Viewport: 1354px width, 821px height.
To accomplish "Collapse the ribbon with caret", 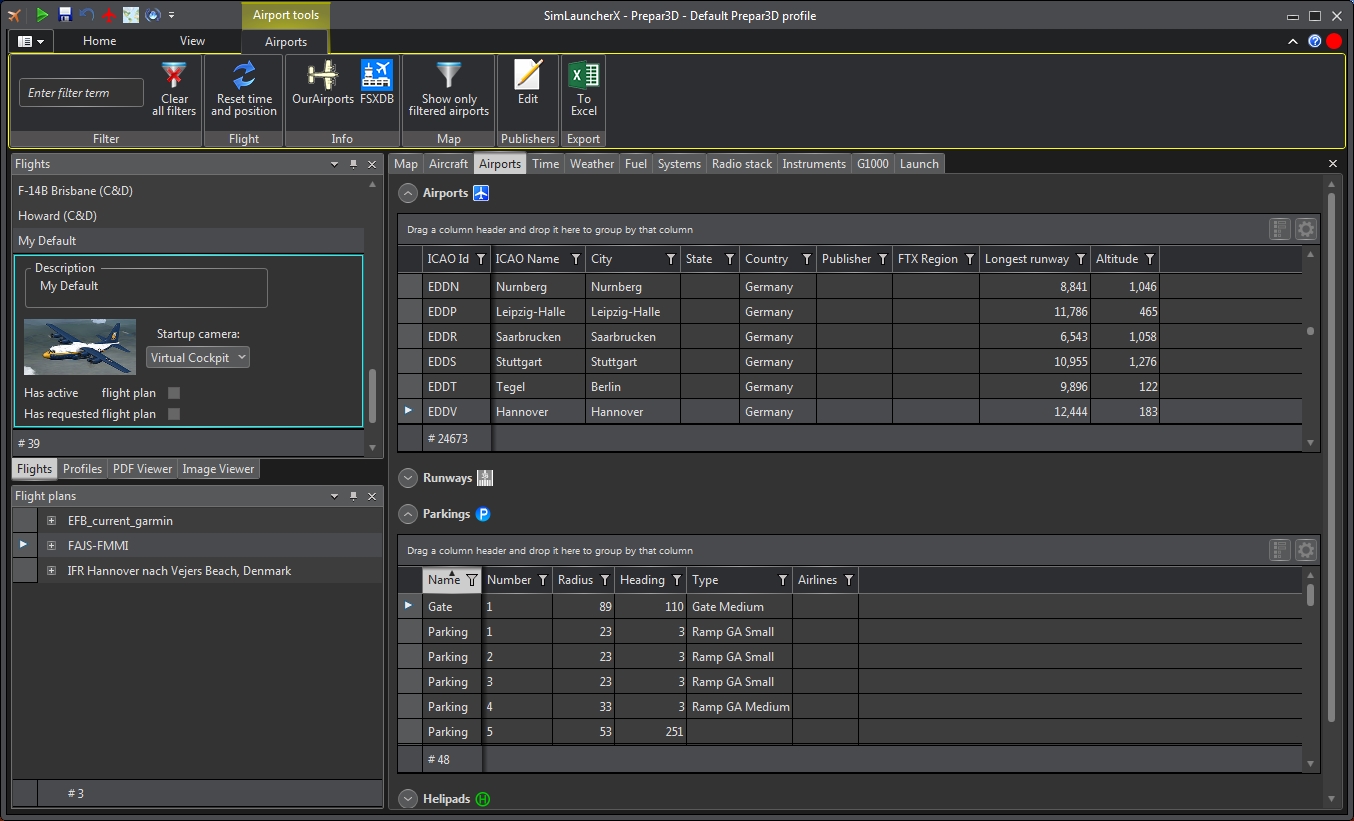I will pyautogui.click(x=1294, y=41).
